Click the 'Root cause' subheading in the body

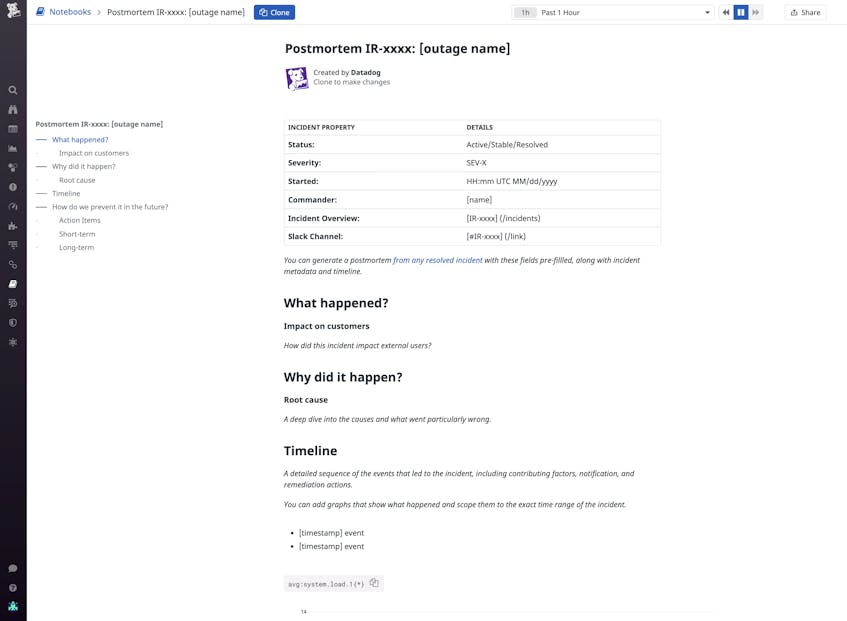point(306,400)
